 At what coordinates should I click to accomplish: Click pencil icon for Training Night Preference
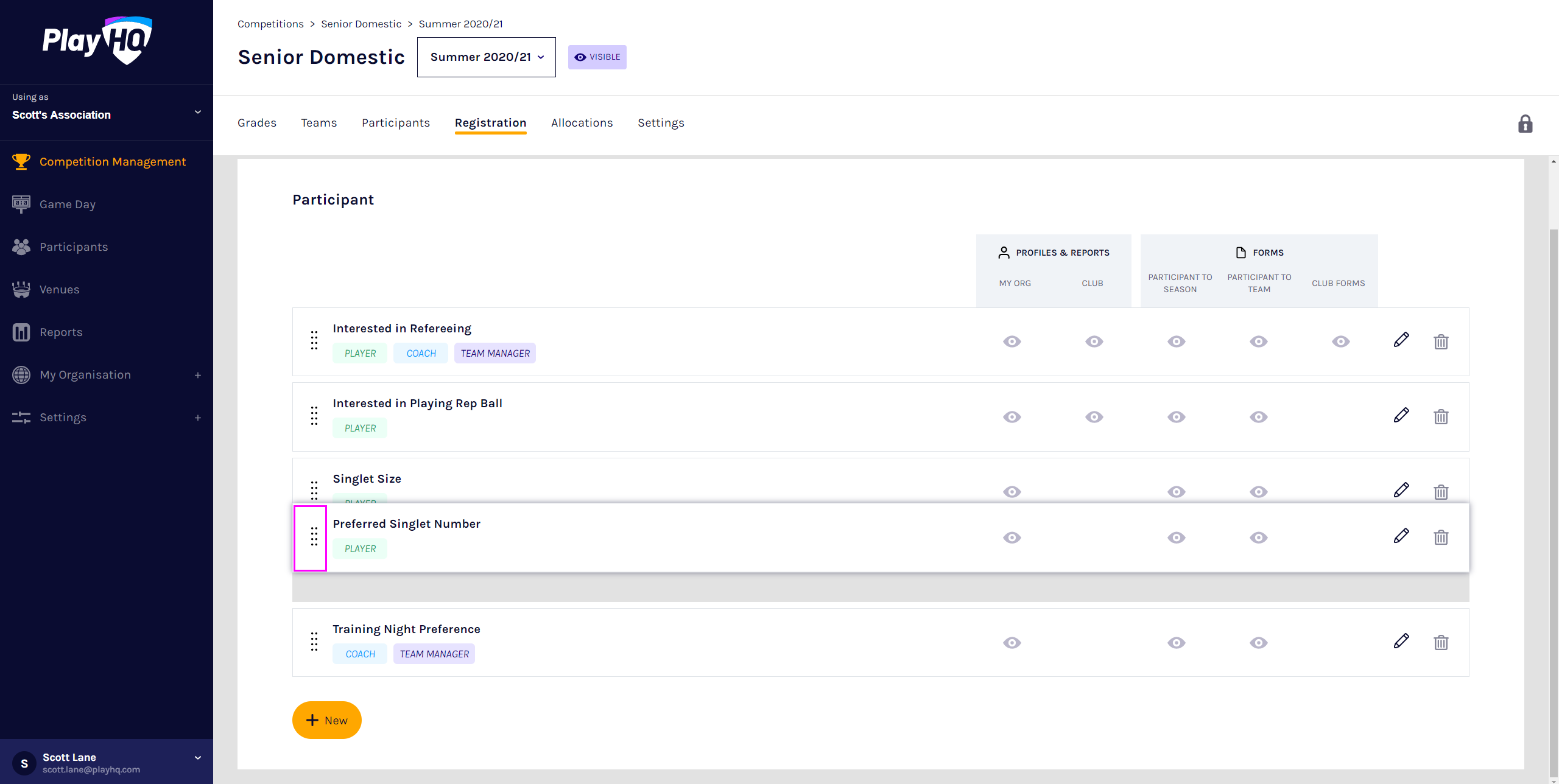point(1401,642)
